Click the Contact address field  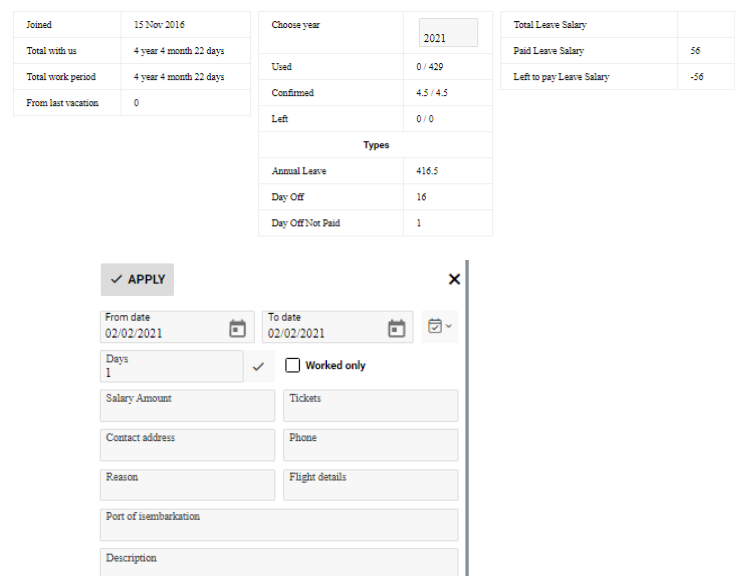[x=187, y=445]
